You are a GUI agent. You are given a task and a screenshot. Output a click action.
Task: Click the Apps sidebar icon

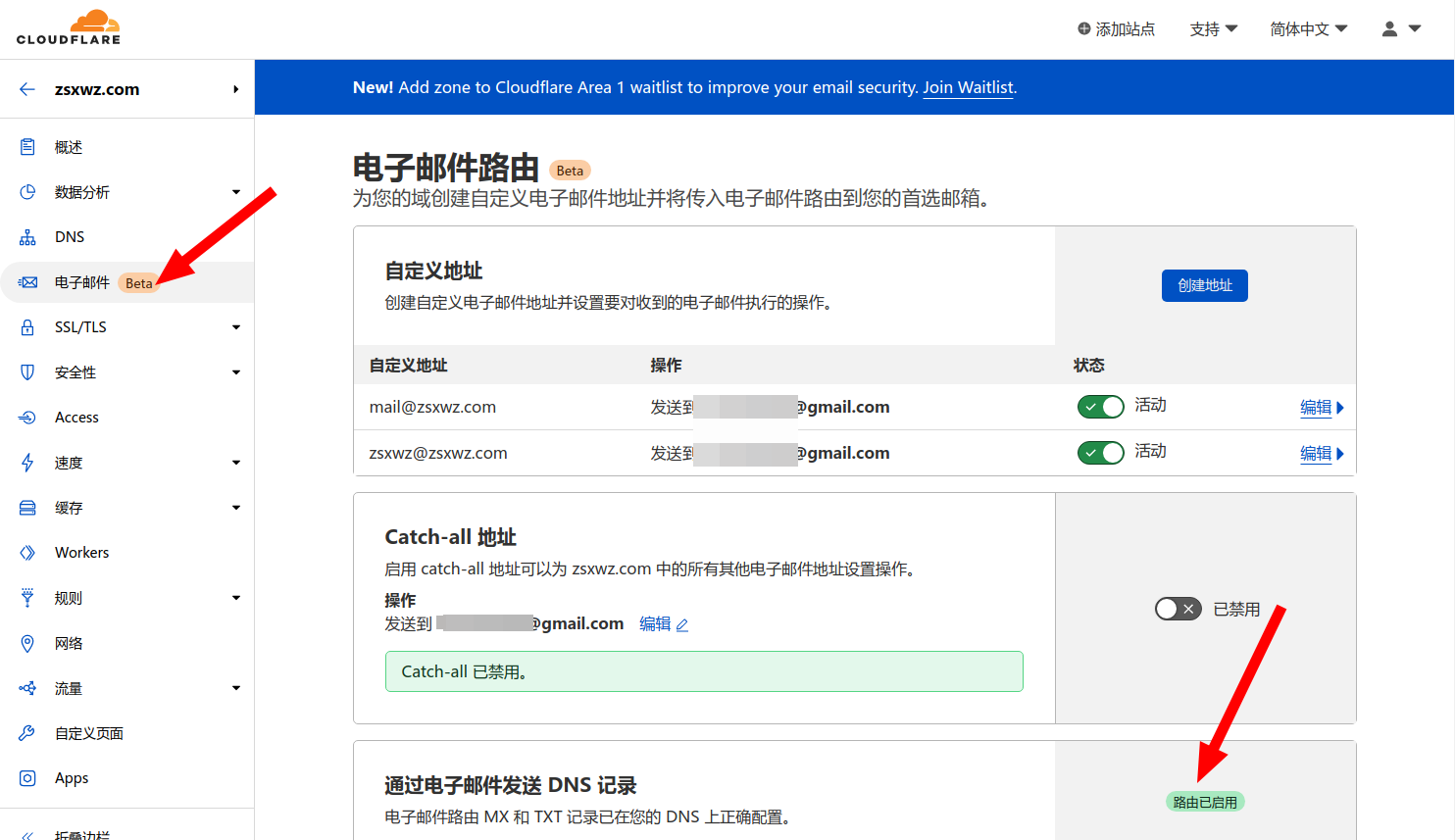[x=27, y=778]
